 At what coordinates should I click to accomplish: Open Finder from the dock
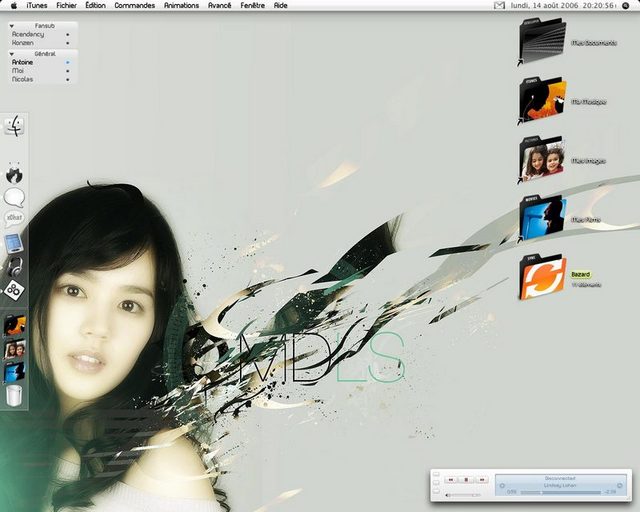click(14, 125)
